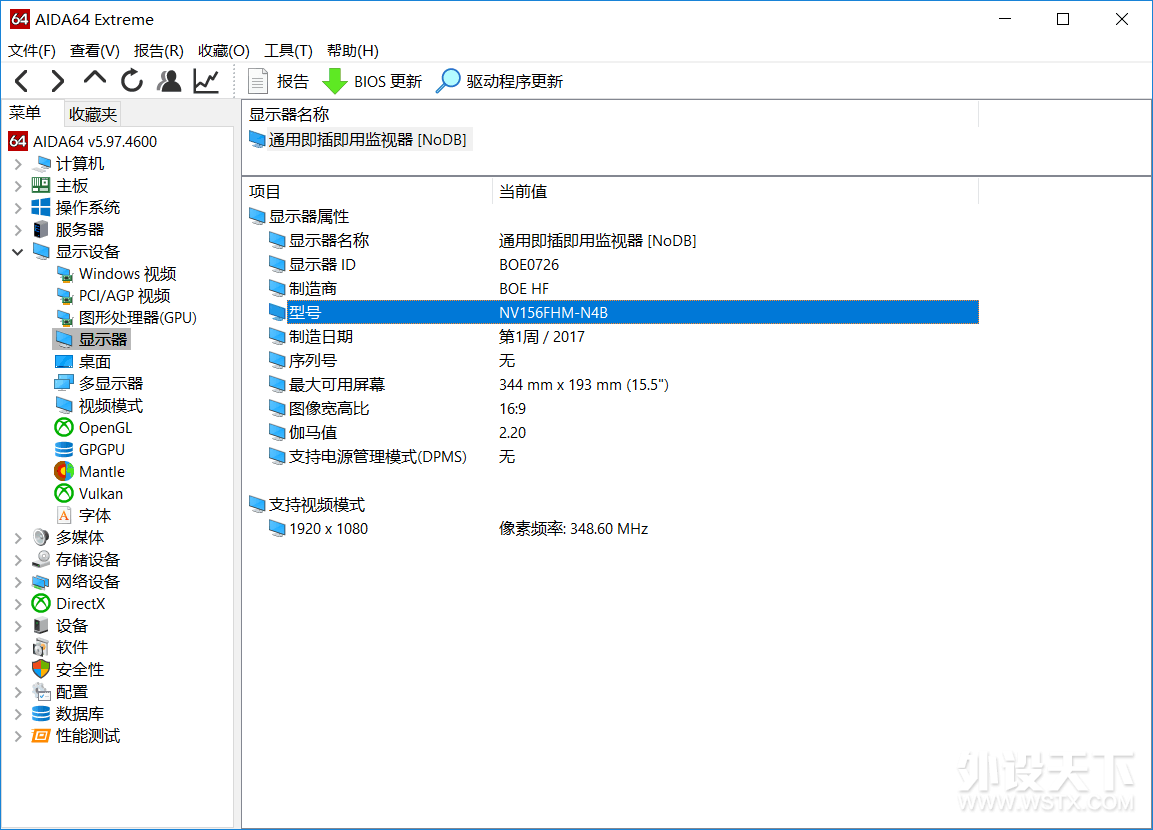Open the 报告(R) menu
This screenshot has height=830, width=1153.
click(x=159, y=51)
